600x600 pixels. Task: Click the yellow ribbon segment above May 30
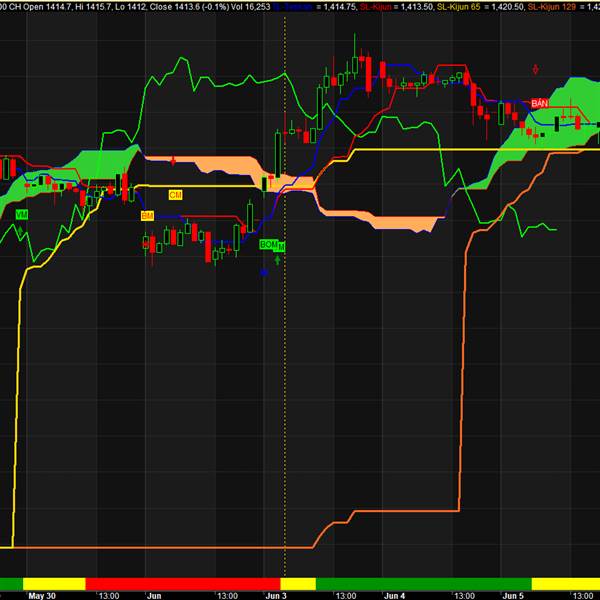click(54, 584)
